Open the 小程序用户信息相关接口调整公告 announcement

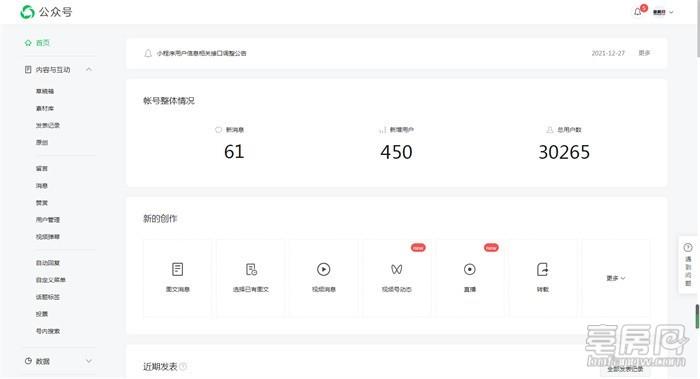[x=201, y=53]
